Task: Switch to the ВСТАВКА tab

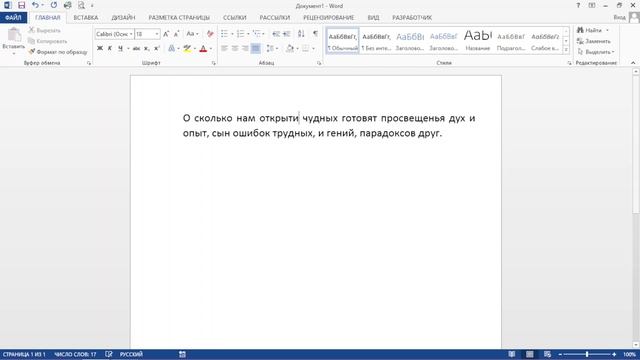Action: (x=86, y=18)
